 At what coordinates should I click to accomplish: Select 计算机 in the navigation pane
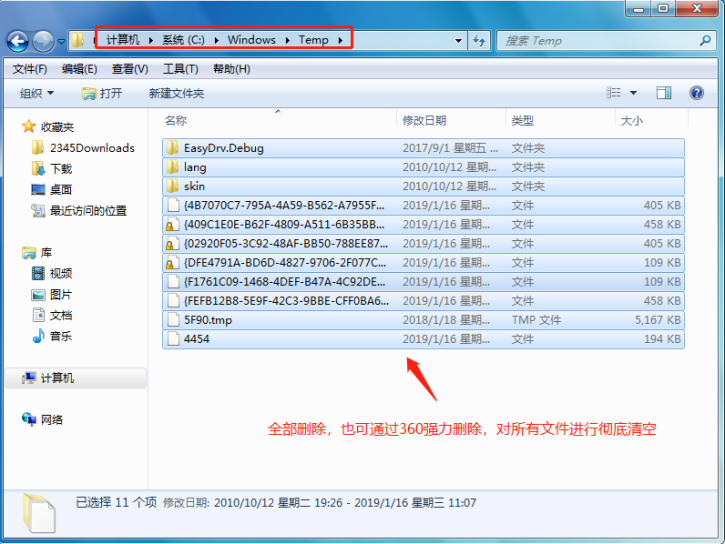tap(57, 378)
